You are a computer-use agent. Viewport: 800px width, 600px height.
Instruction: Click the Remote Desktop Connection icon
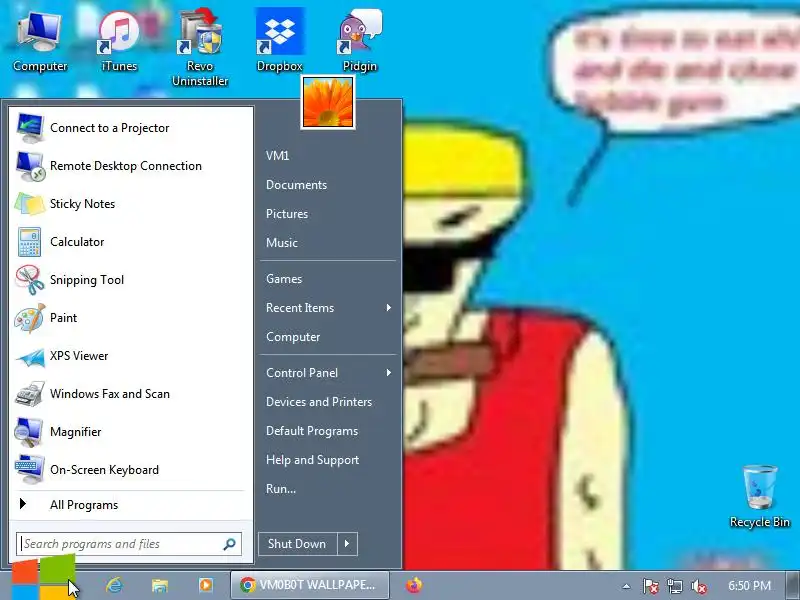click(30, 166)
